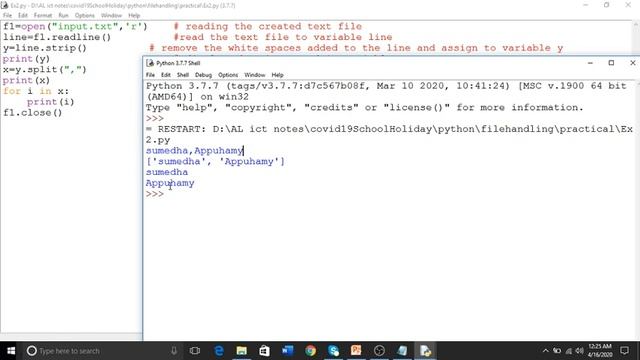Minimize the Python 3.7.7 Shell window
Image resolution: width=640 pixels, height=360 pixels.
(x=590, y=63)
